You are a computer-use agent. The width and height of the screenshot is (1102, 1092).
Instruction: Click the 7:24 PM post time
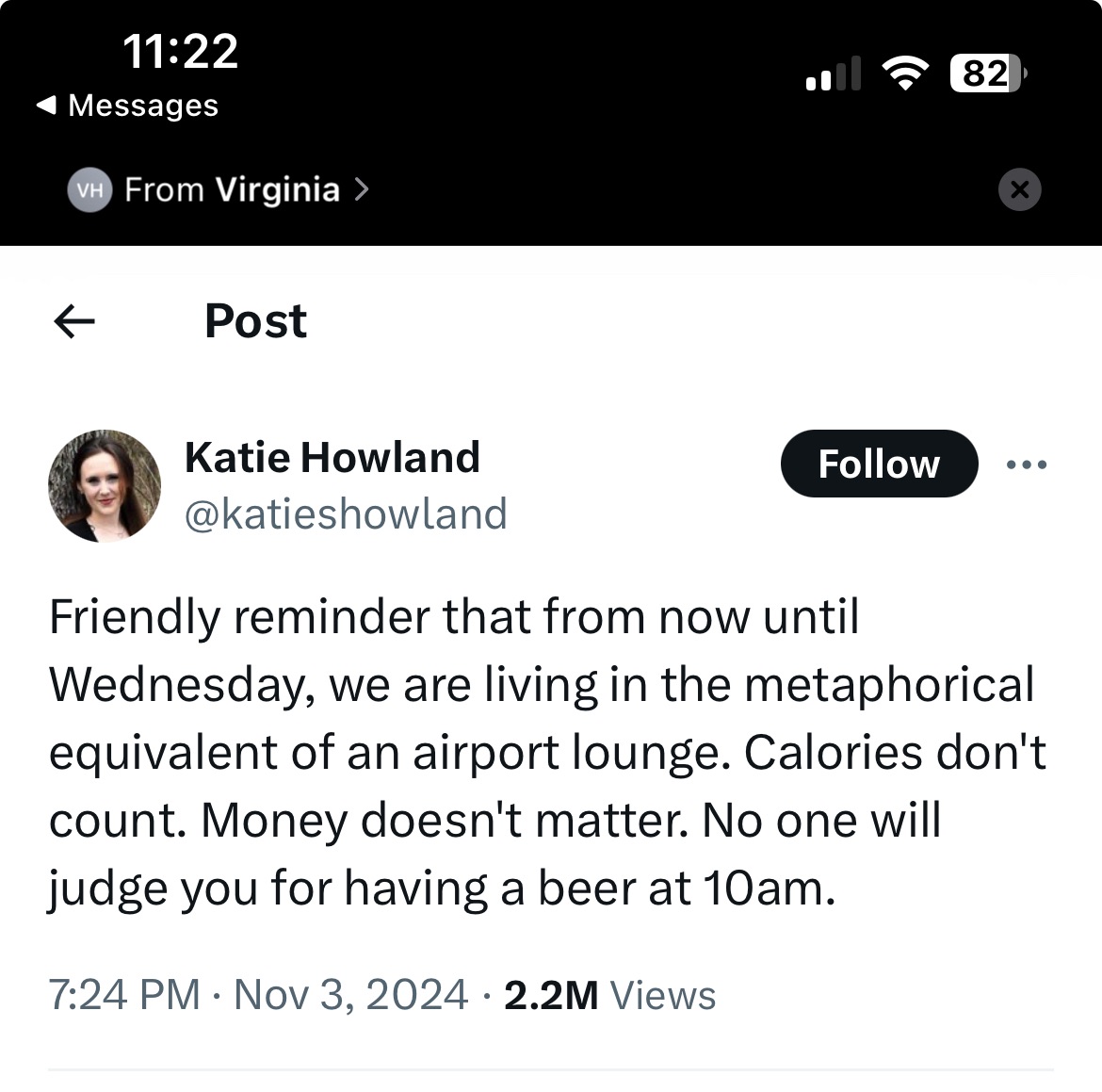pyautogui.click(x=124, y=995)
